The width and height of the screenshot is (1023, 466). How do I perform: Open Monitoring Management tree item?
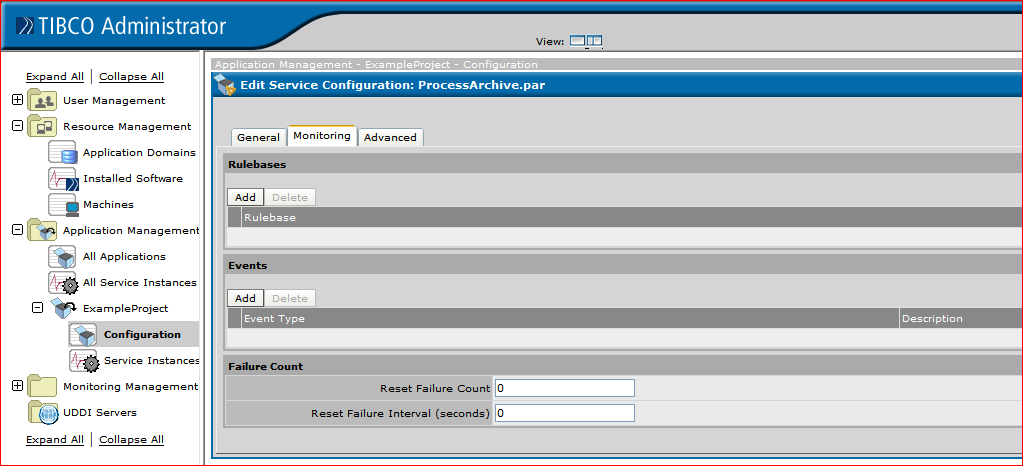tap(130, 386)
